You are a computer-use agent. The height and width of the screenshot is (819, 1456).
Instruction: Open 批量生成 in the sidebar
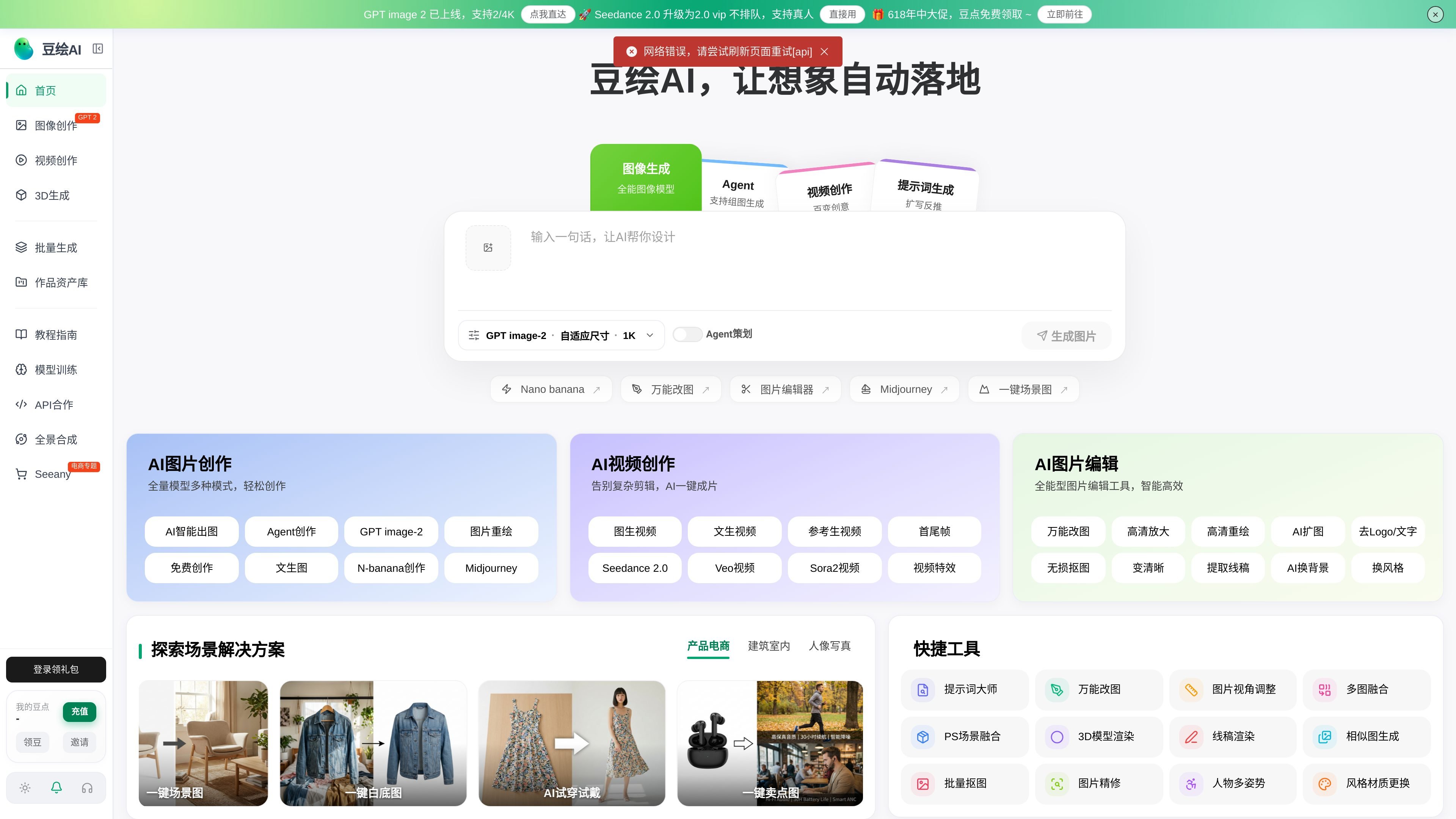56,248
